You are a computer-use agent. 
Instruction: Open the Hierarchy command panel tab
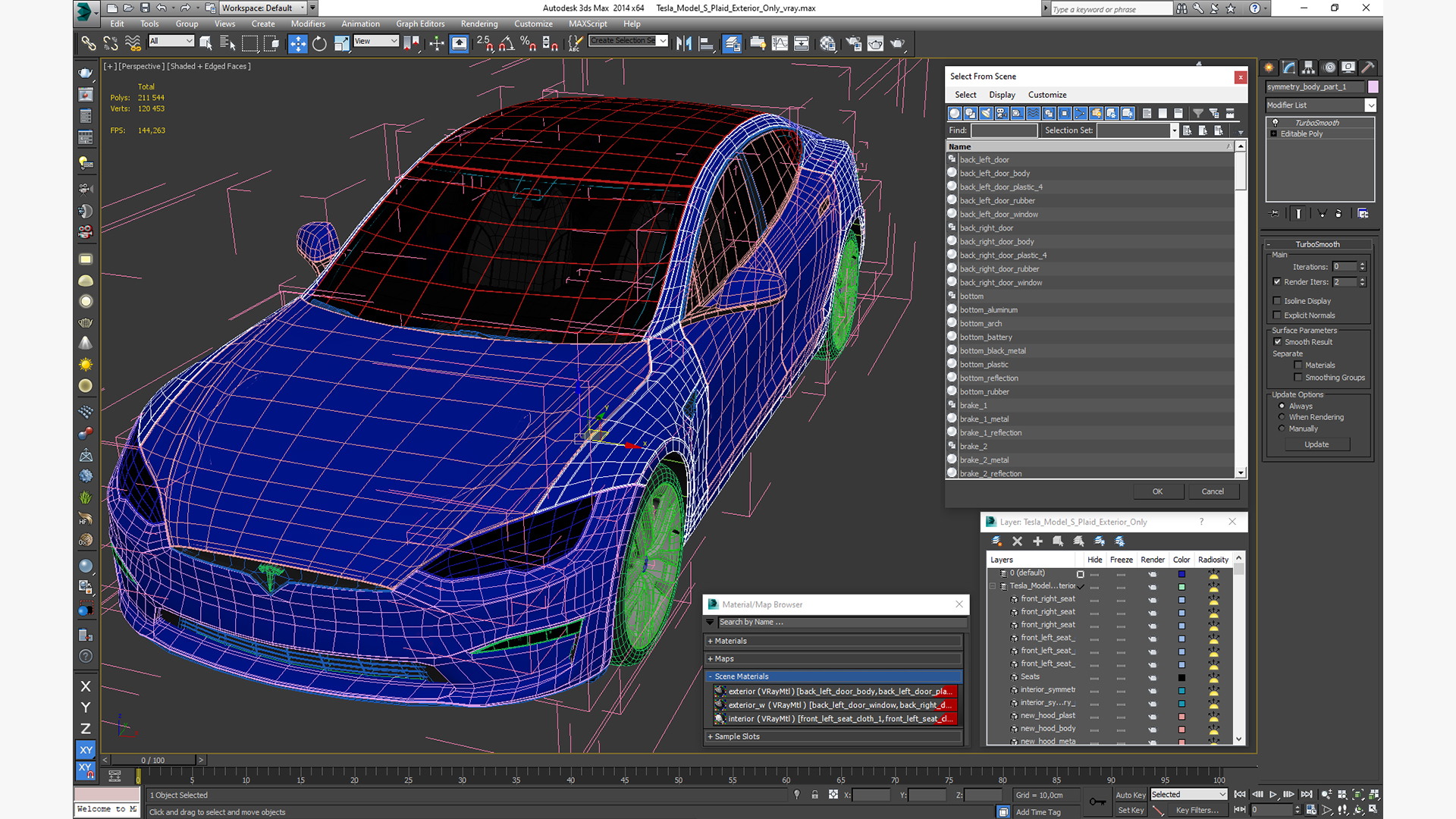point(1308,67)
